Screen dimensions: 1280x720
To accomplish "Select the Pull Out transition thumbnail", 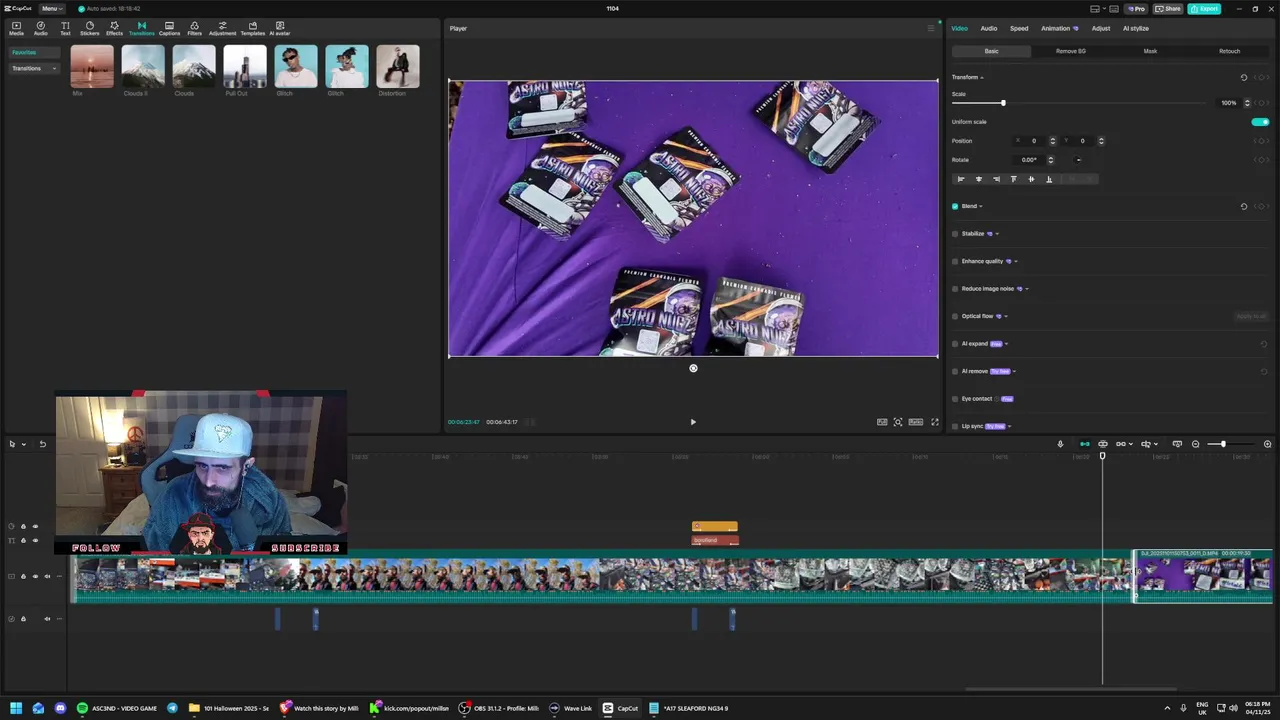I will click(245, 66).
